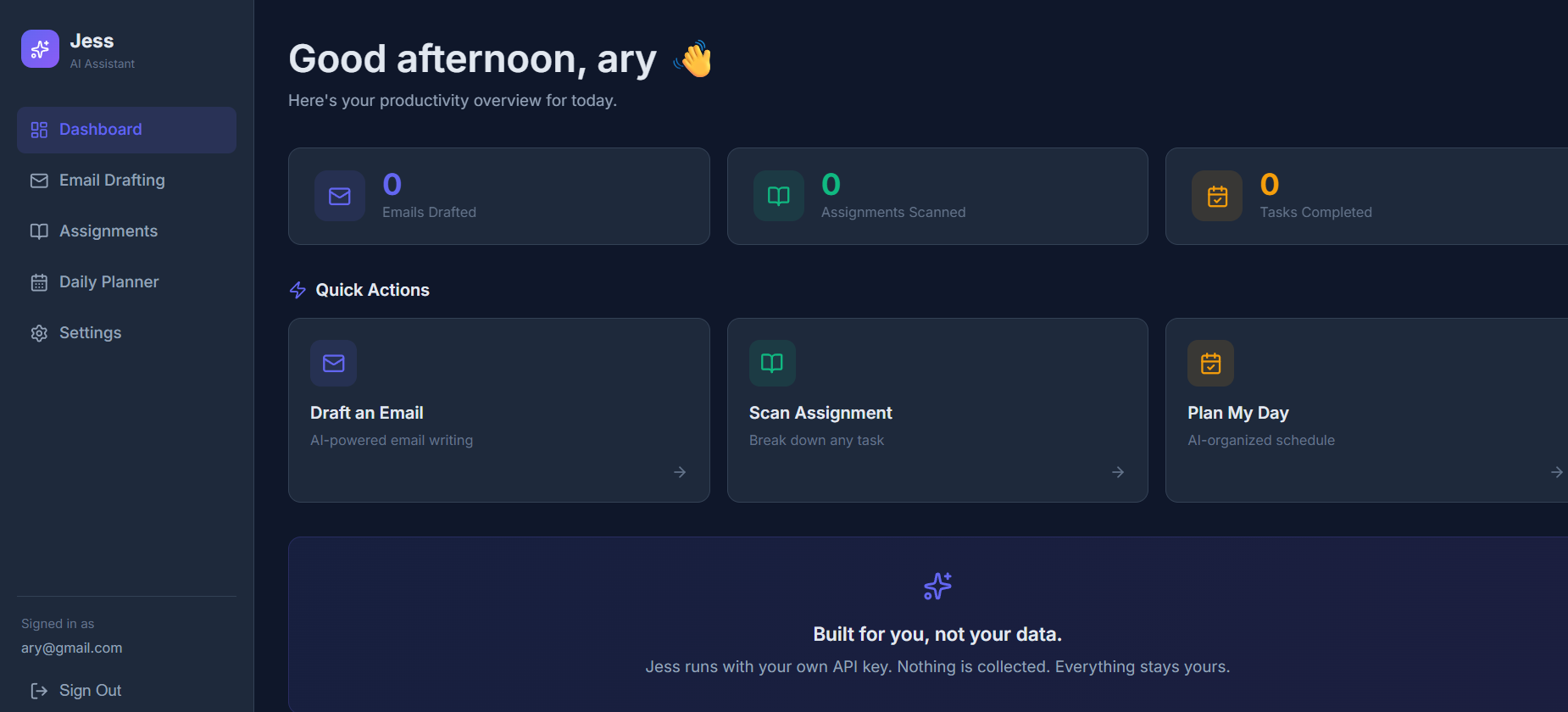Image resolution: width=1568 pixels, height=712 pixels.
Task: Click the Jess sparkle logo icon
Action: pyautogui.click(x=40, y=49)
